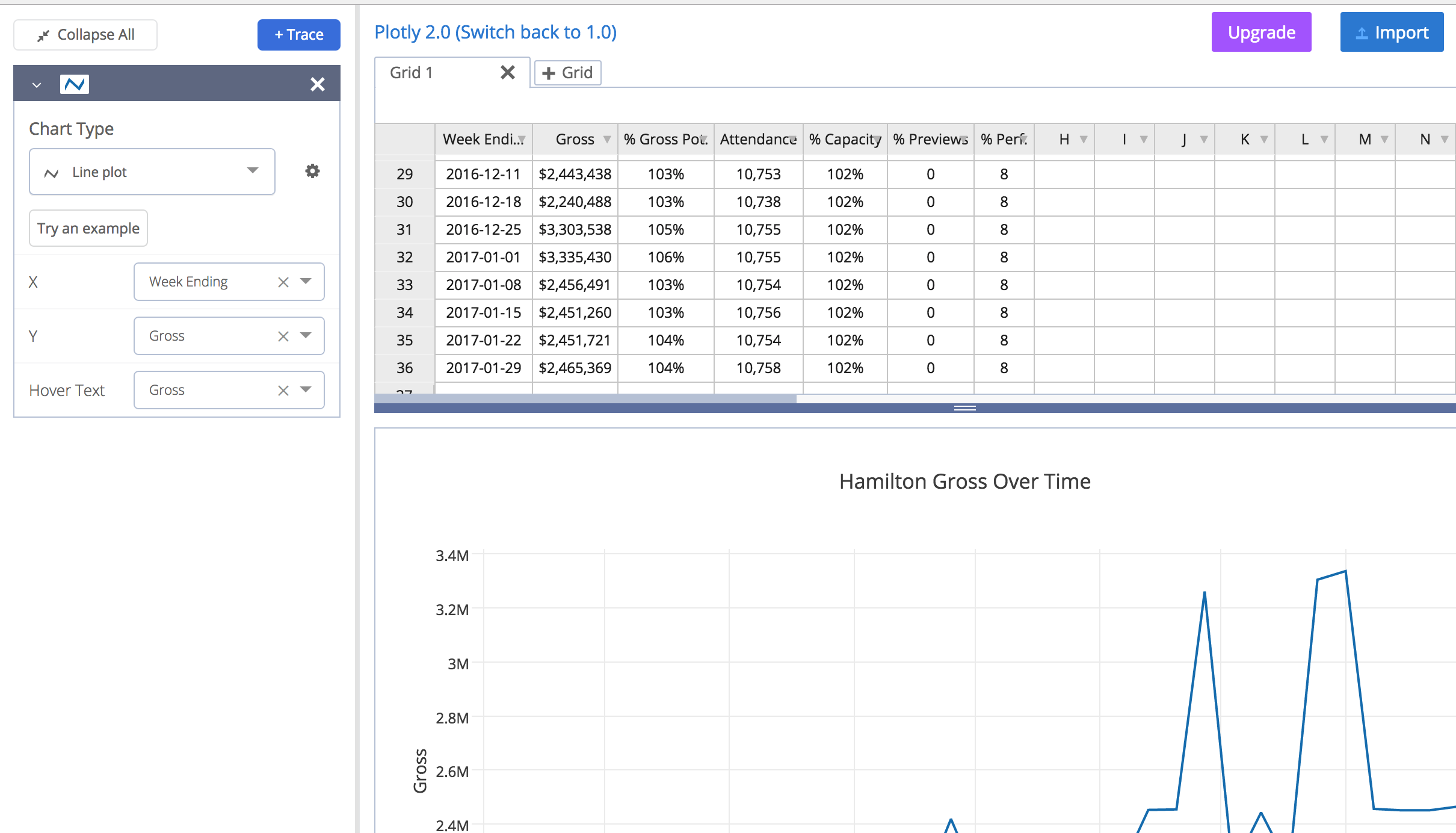
Task: Open Week Ending column header menu arrow
Action: [522, 139]
